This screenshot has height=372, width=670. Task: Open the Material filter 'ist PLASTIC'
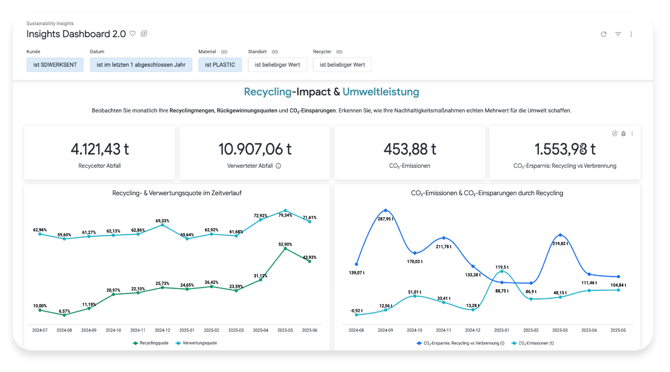point(220,65)
